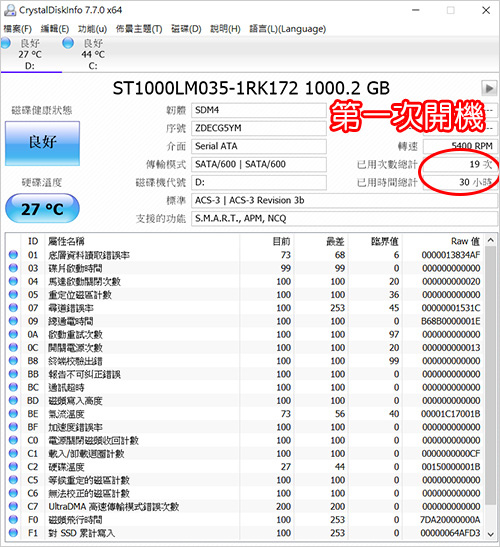Open the 檔案(F) menu
The image size is (500, 547).
(17, 29)
